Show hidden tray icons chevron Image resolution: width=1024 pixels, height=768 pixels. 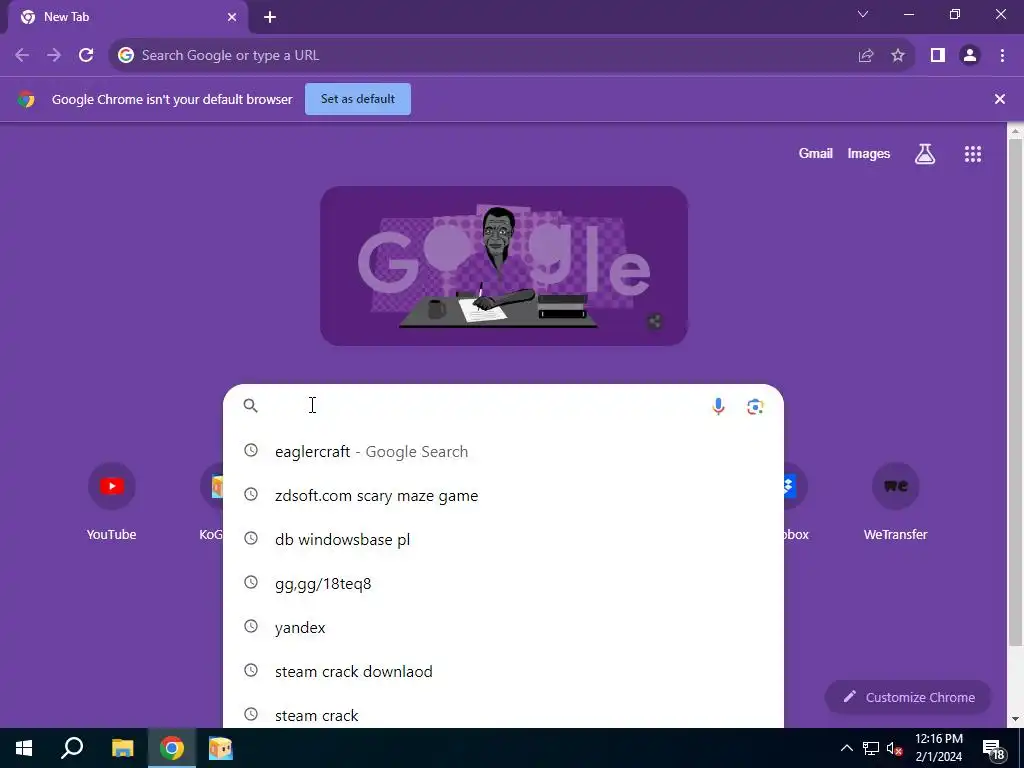click(x=846, y=748)
